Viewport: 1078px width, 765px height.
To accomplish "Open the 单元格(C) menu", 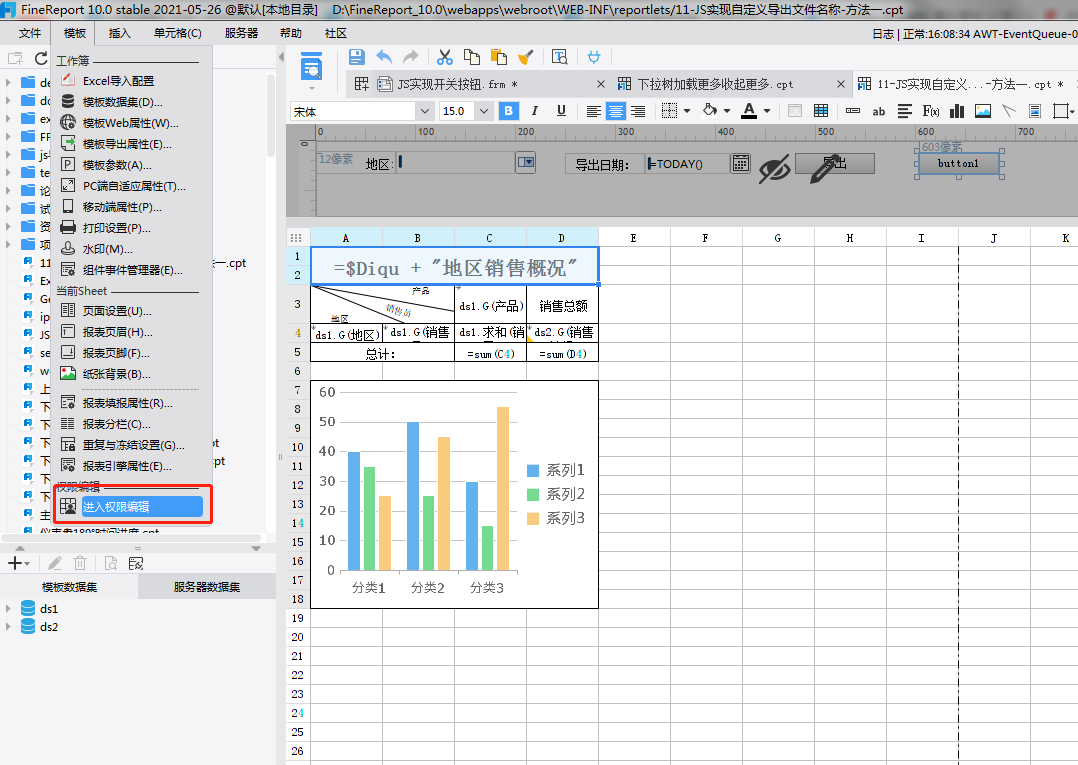I will (177, 33).
